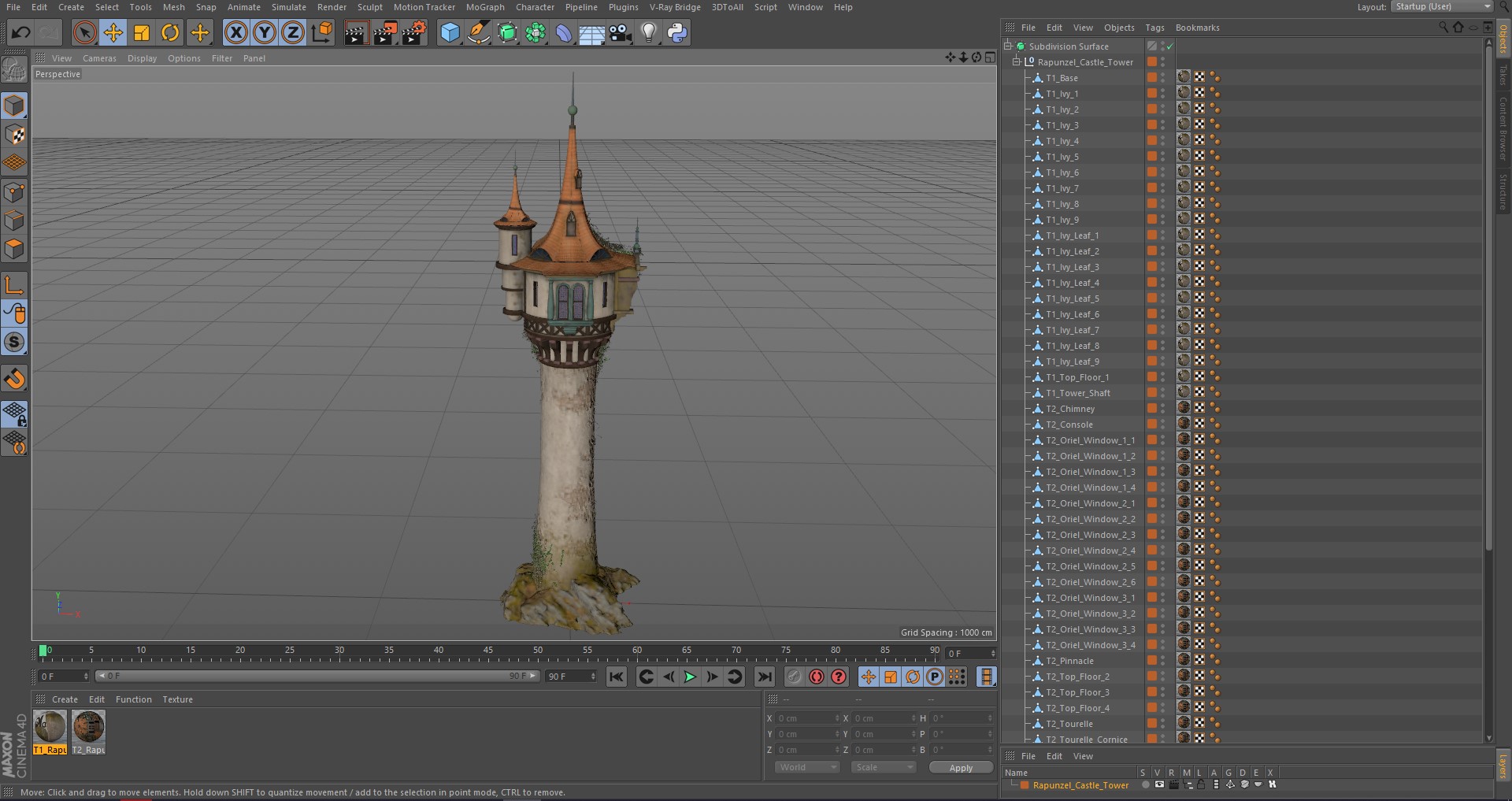The image size is (1512, 801).
Task: Select T1_Tower_Shaft in object tree
Action: coord(1077,393)
